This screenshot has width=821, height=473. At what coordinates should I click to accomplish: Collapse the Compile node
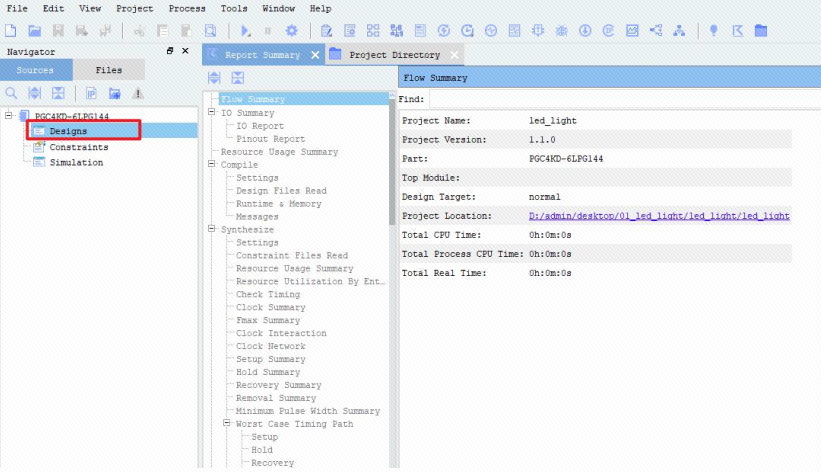click(212, 164)
